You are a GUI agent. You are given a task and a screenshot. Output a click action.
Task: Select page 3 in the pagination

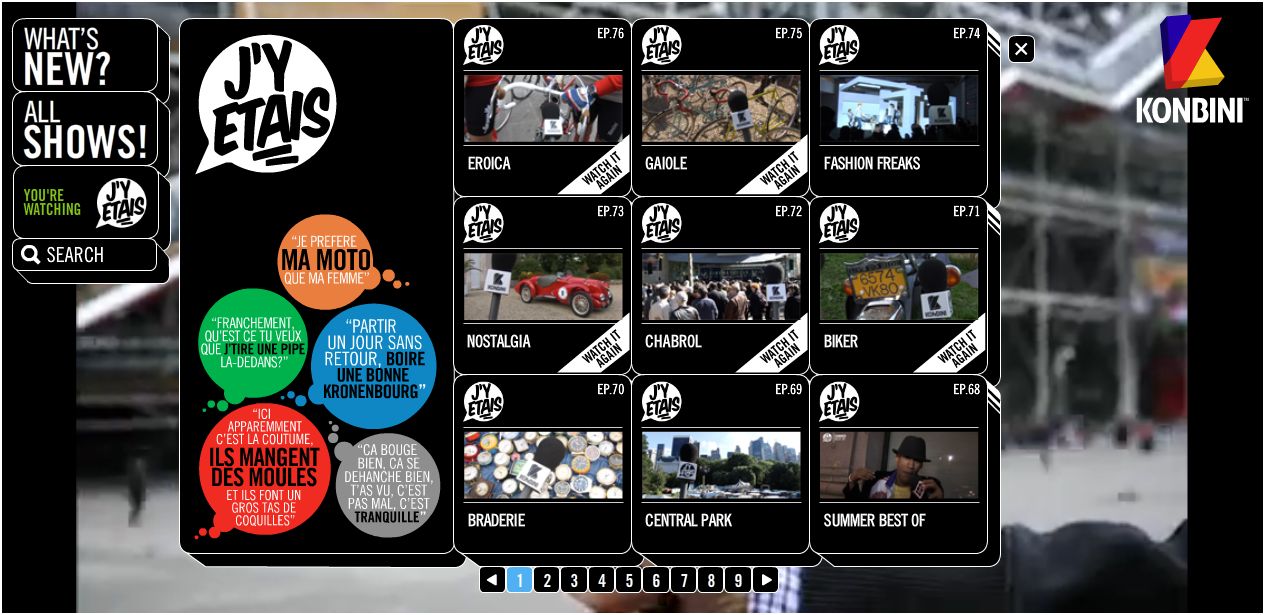click(x=574, y=580)
